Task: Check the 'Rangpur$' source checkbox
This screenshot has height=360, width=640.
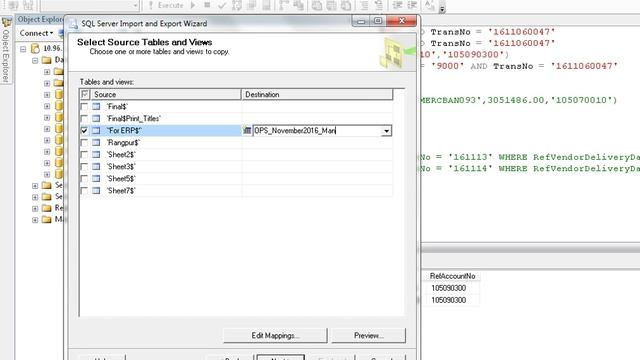Action: [84, 142]
